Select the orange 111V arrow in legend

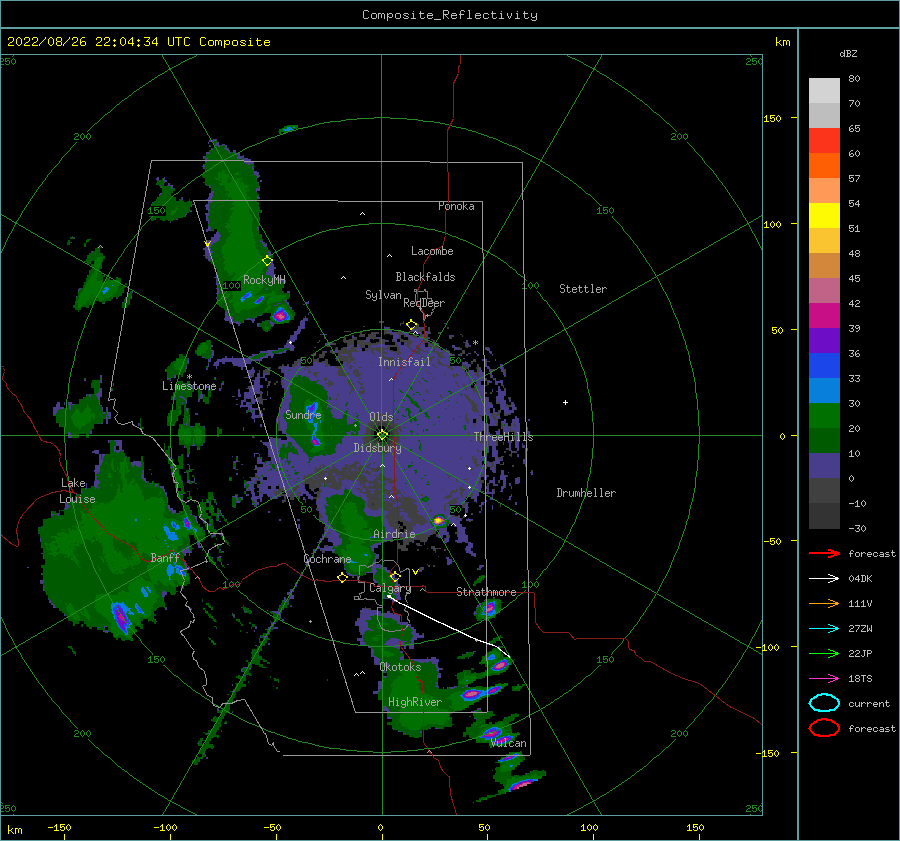[x=824, y=603]
